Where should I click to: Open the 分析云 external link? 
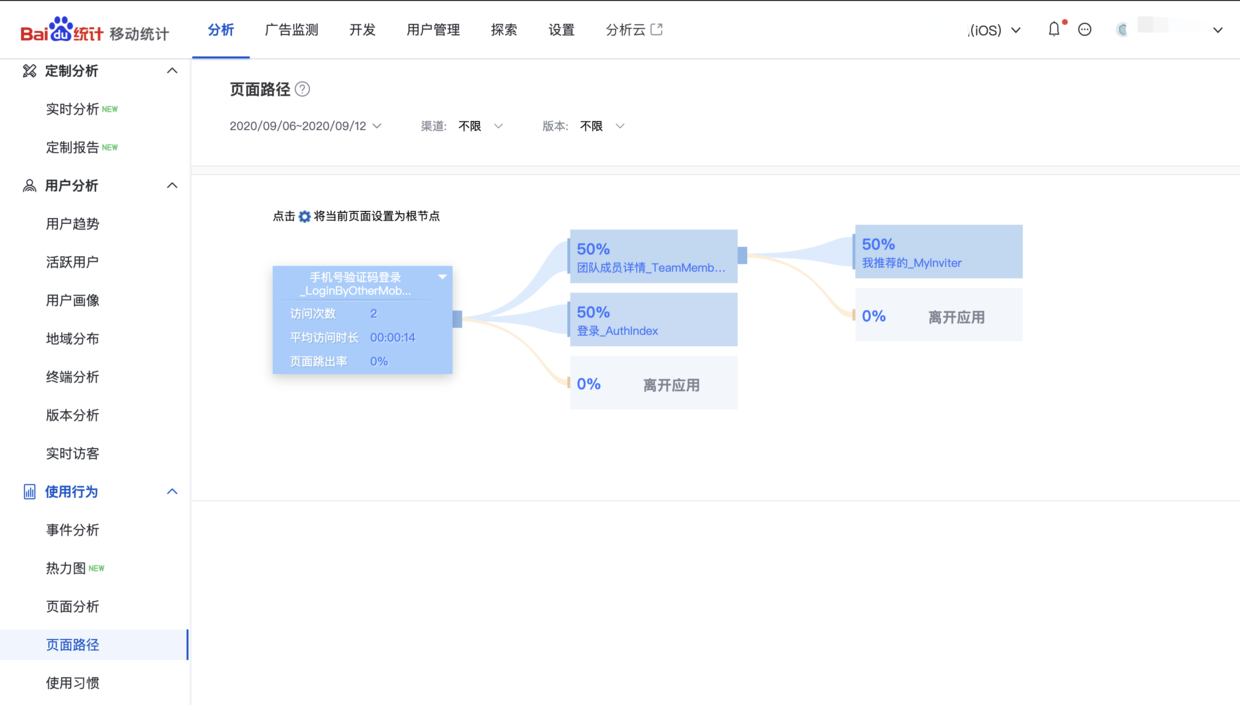tap(634, 30)
